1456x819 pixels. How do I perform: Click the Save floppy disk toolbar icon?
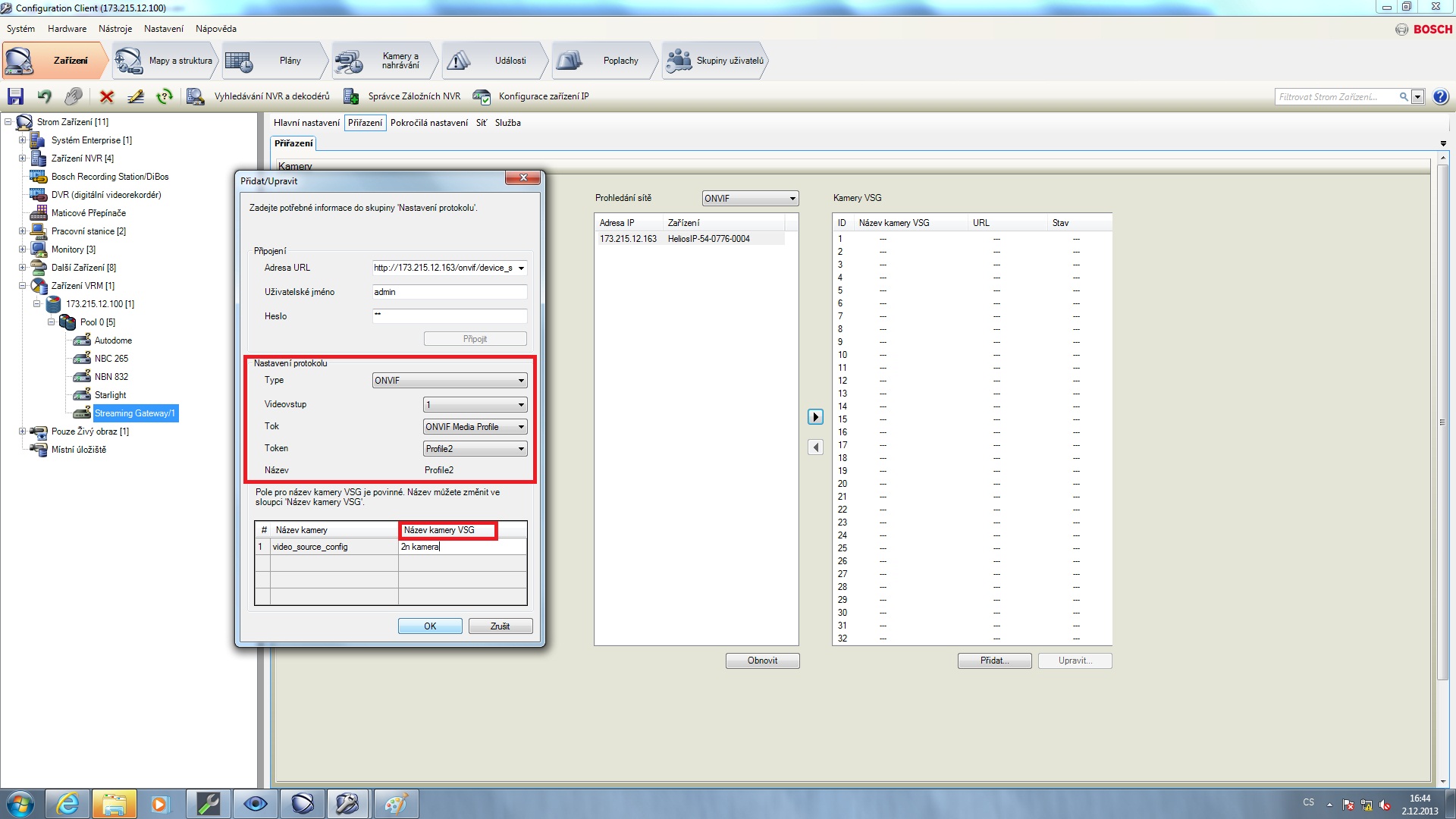point(15,96)
